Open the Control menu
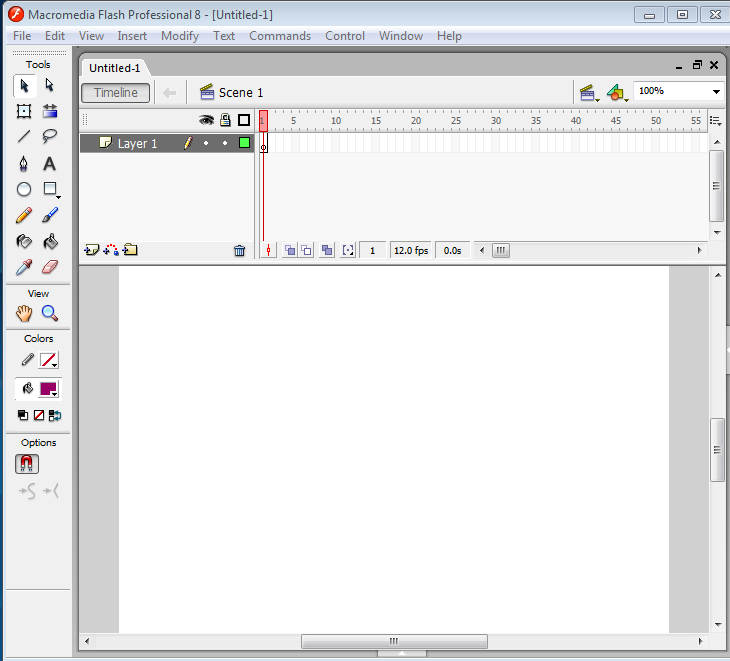Image resolution: width=730 pixels, height=661 pixels. [345, 36]
